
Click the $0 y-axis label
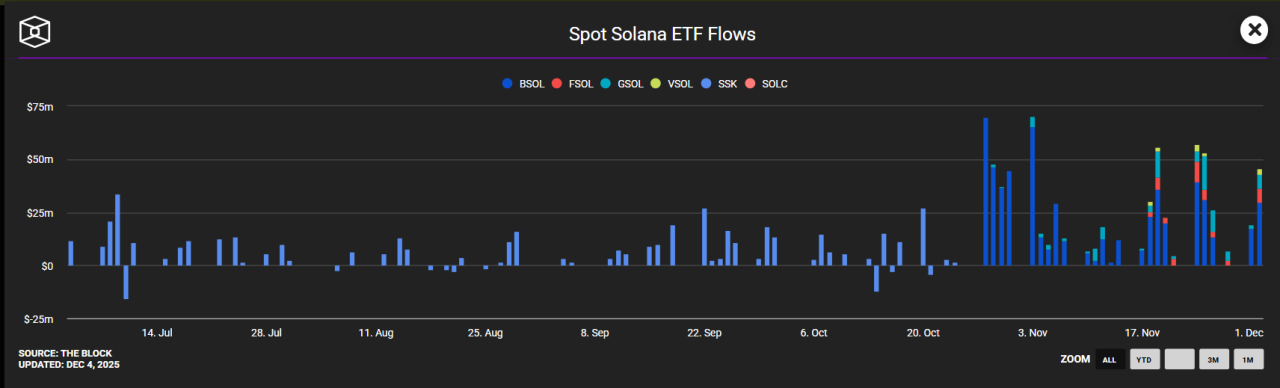(x=47, y=266)
